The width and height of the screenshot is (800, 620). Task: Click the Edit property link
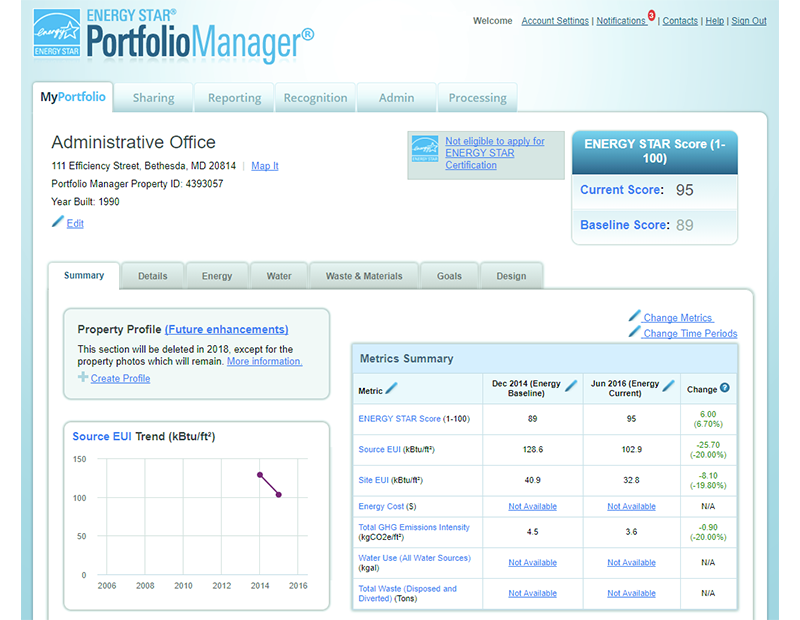75,224
